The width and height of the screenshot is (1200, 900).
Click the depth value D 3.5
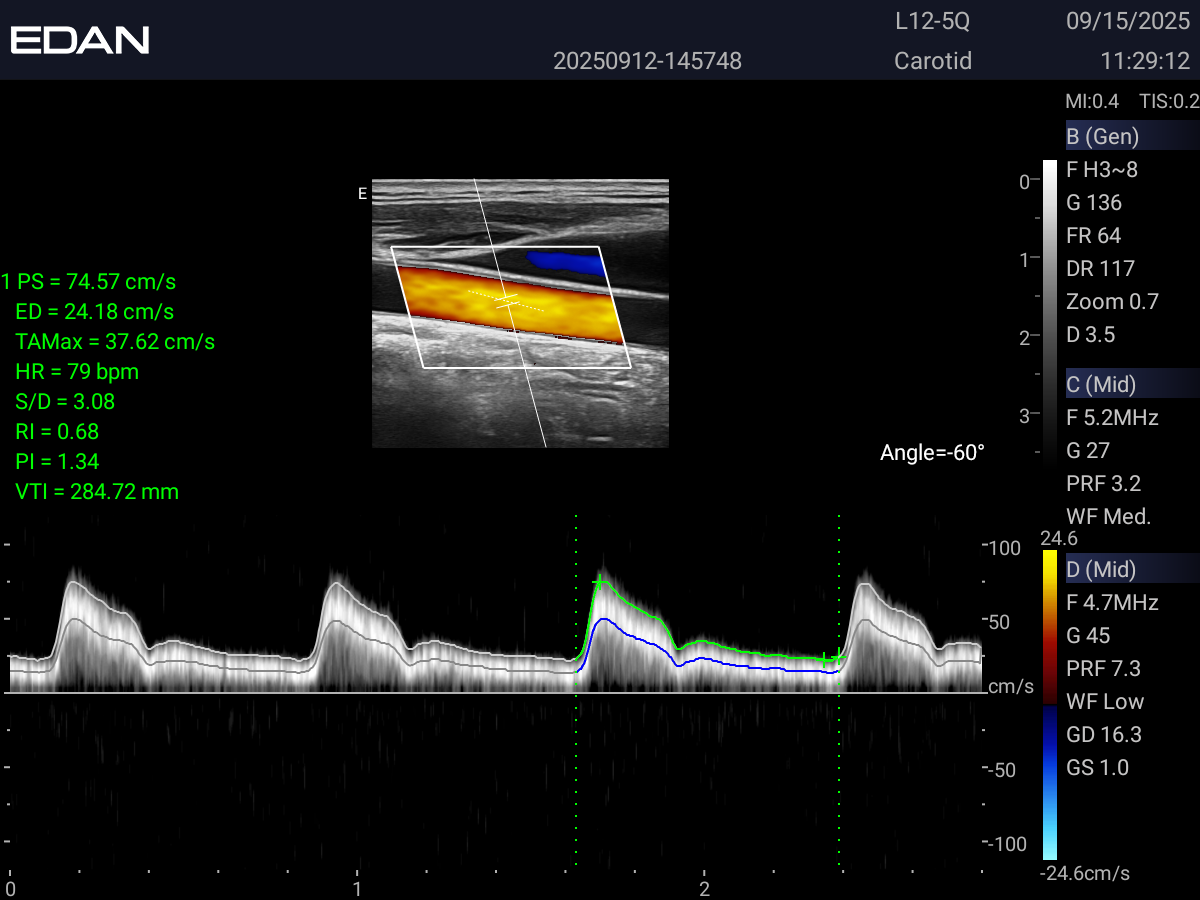tap(1090, 335)
